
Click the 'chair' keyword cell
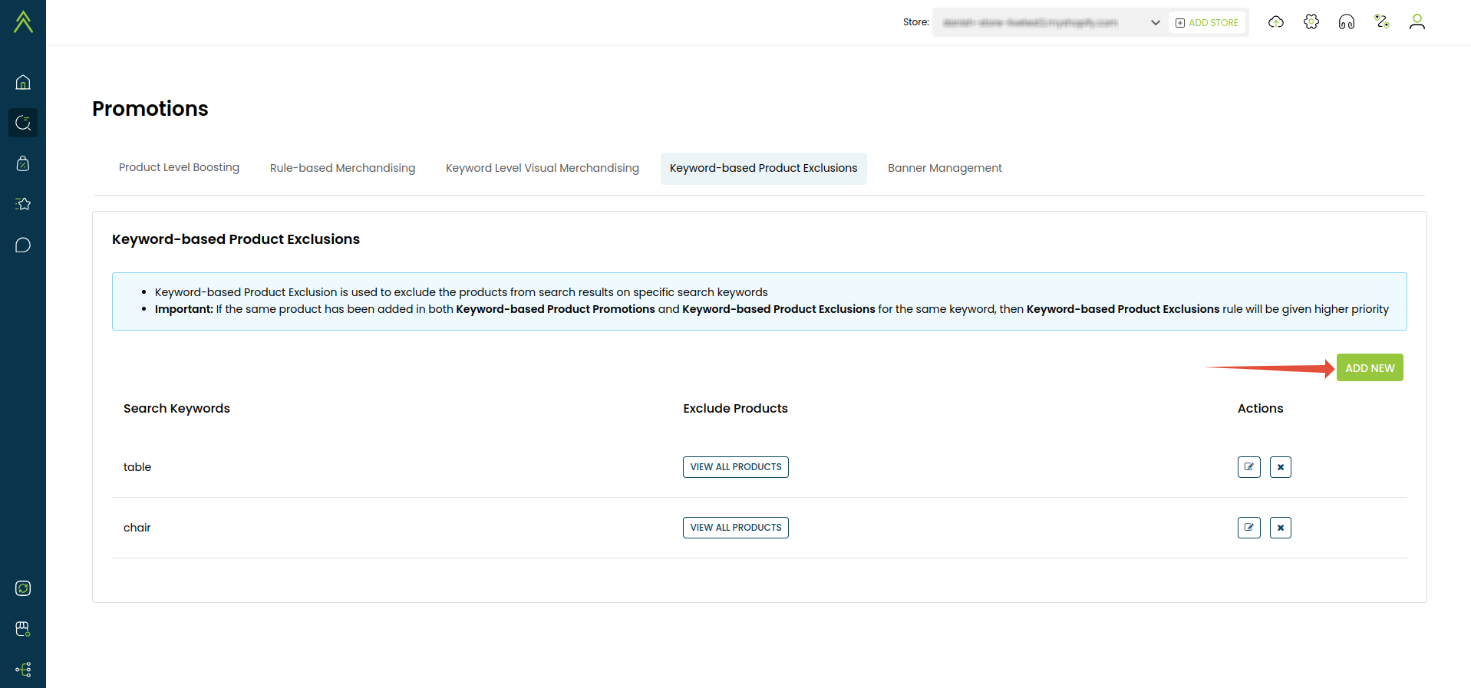pyautogui.click(x=137, y=527)
